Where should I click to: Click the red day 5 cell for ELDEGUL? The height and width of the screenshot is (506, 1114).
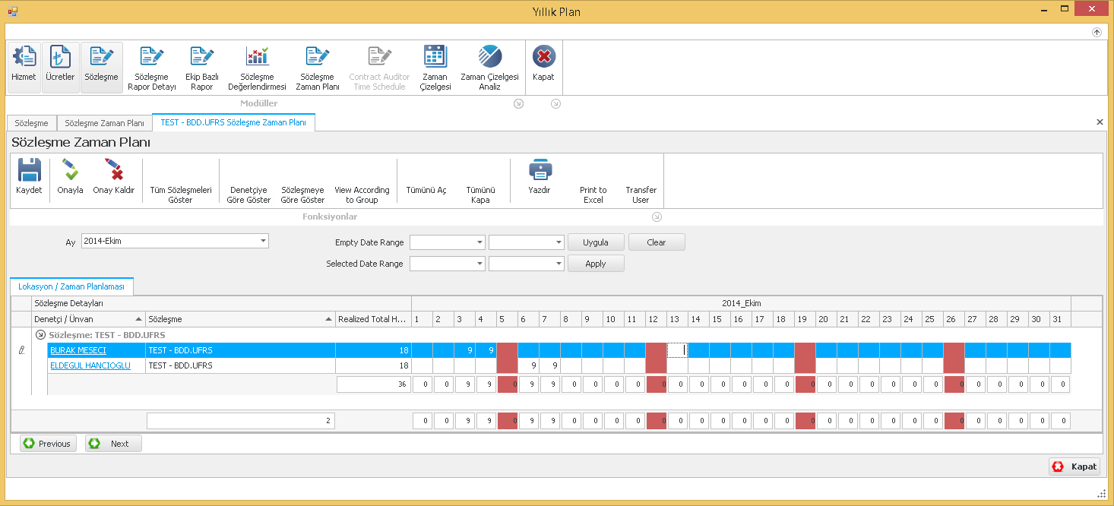click(x=507, y=366)
